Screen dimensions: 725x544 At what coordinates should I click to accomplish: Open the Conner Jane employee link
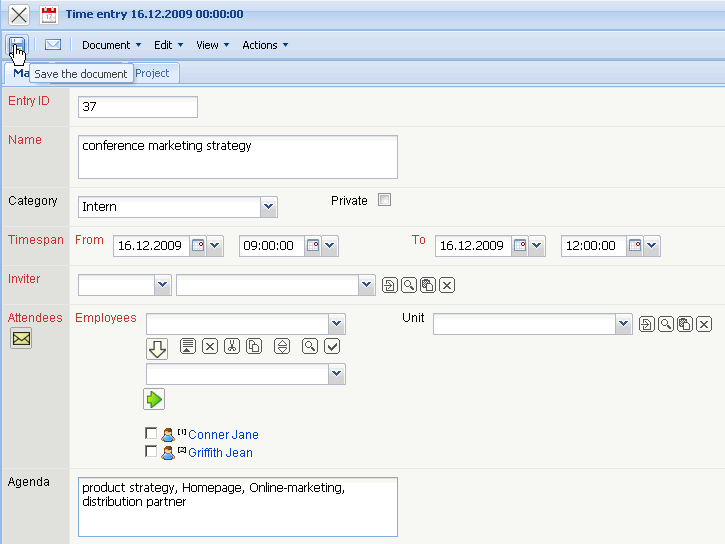point(223,435)
